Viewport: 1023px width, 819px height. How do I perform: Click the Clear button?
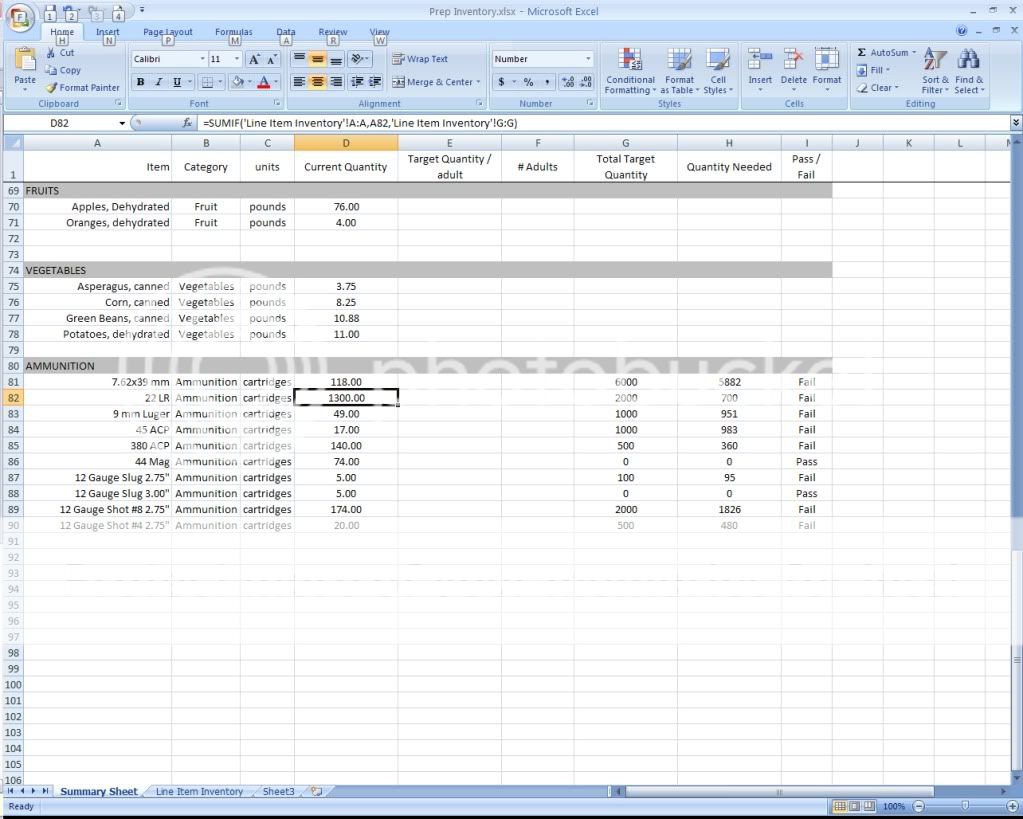pos(878,87)
